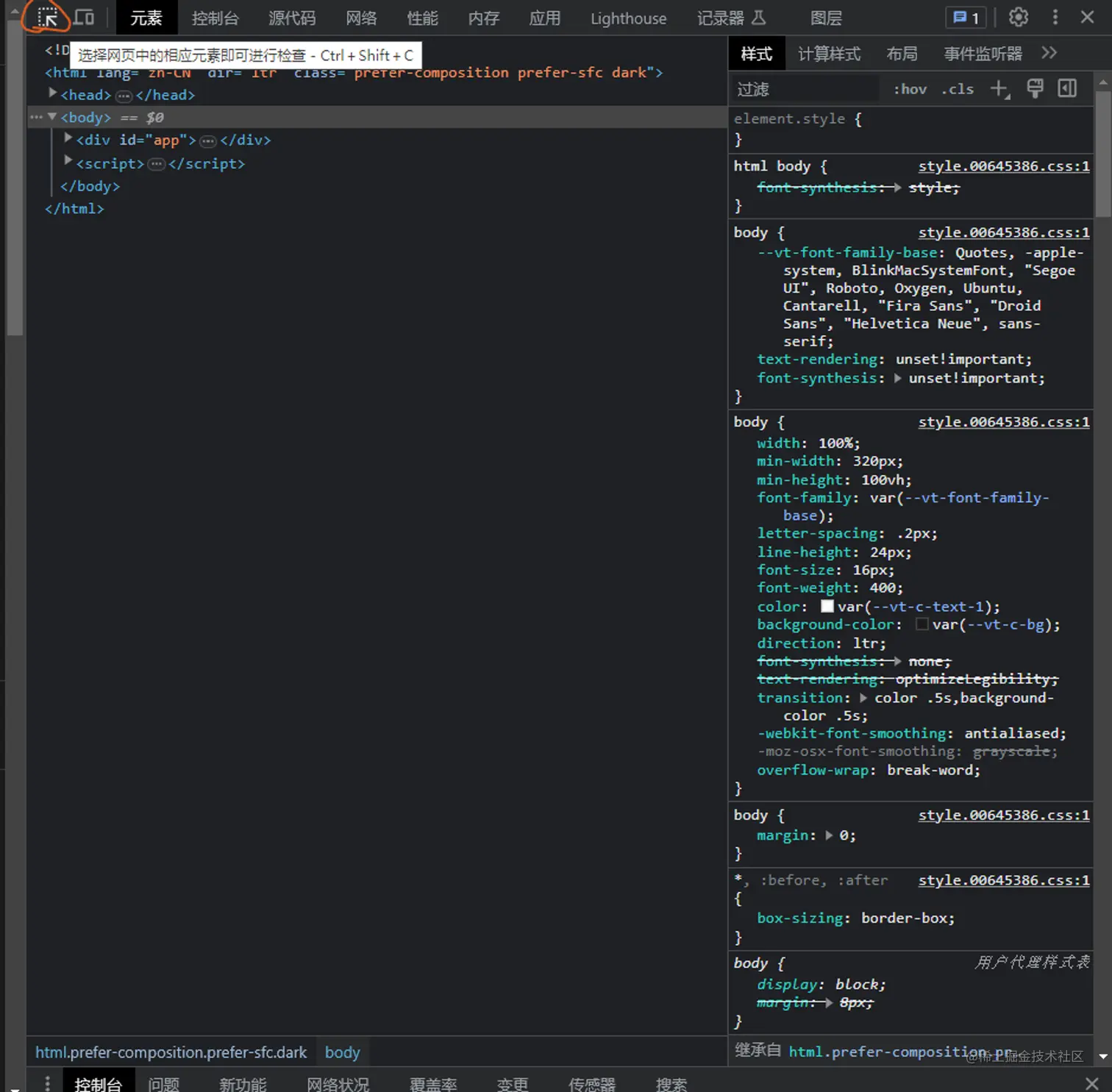Open the issues counter badge showing 1
The height and width of the screenshot is (1092, 1112).
966,18
